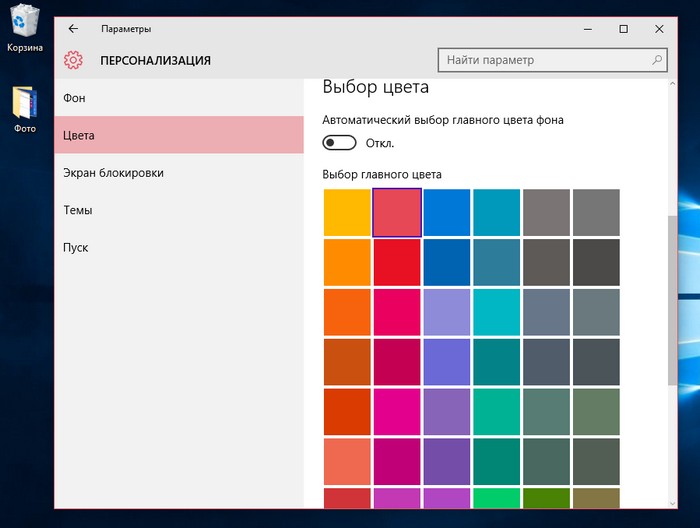Go to the Темы section

tap(78, 211)
